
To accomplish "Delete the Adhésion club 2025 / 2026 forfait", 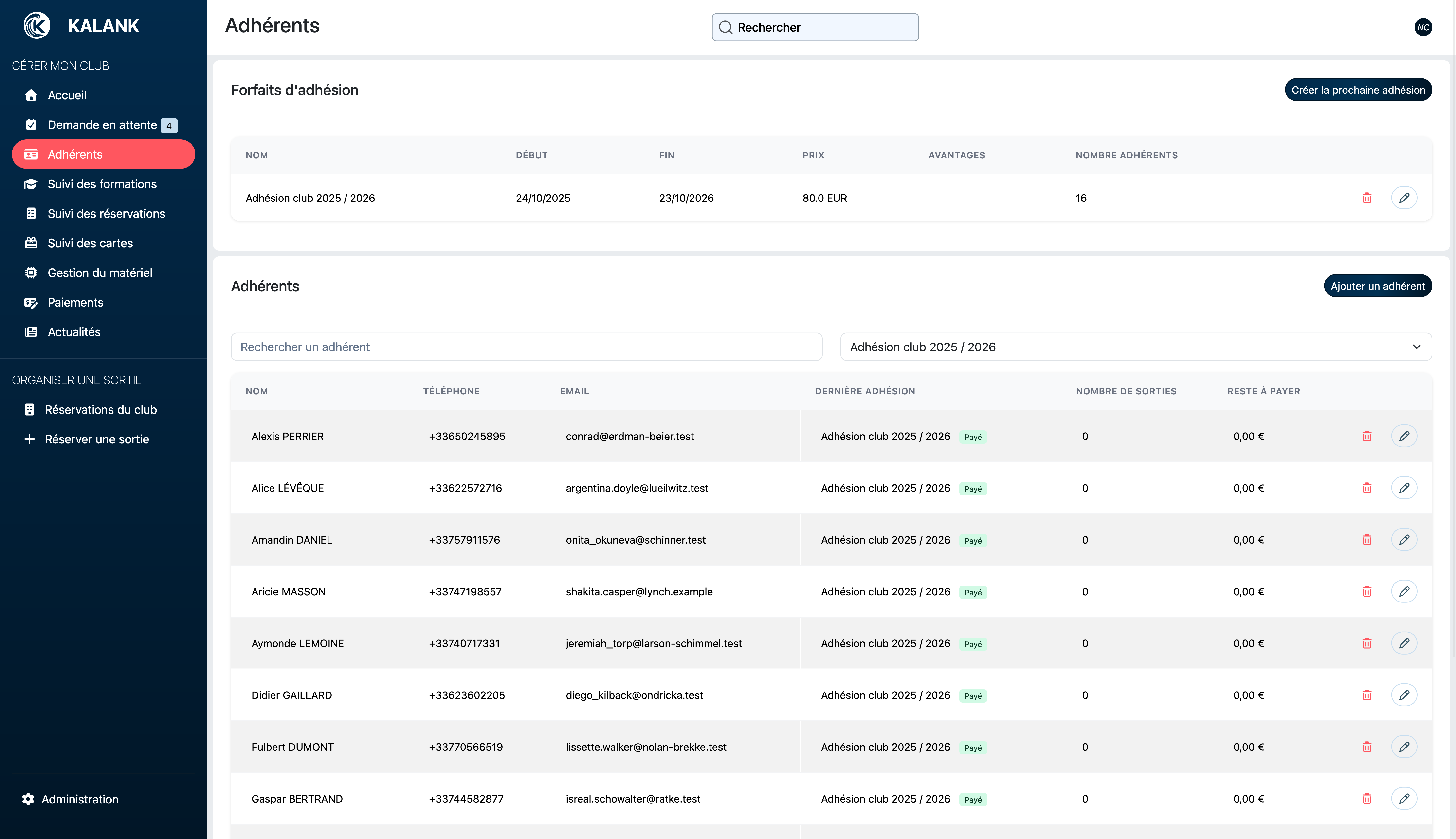I will (1366, 198).
